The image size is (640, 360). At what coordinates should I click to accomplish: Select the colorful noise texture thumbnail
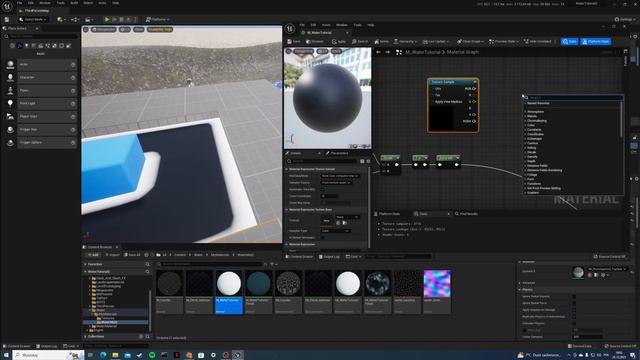coord(437,283)
